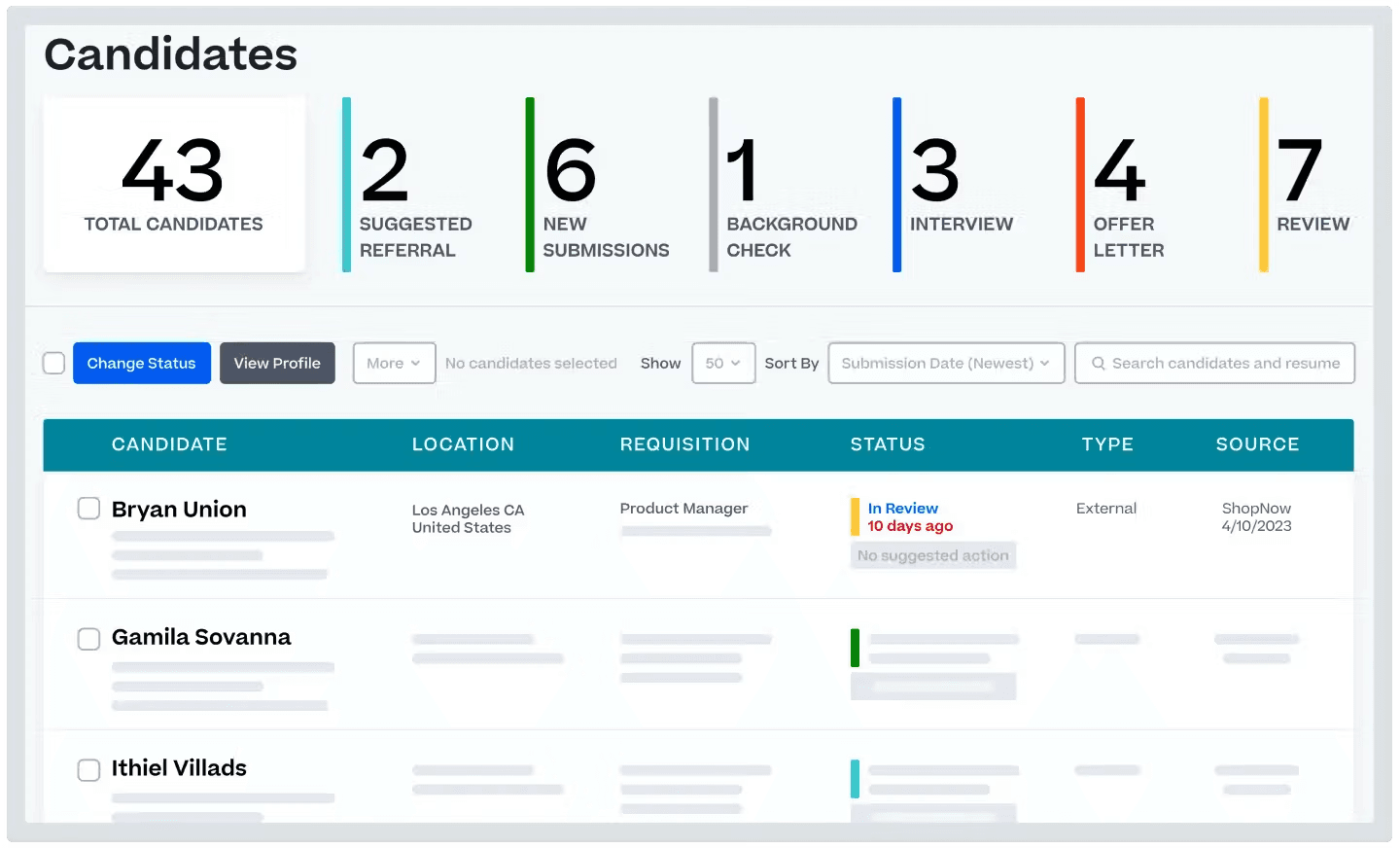Sort by the Type column header
This screenshot has height=848, width=1400.
[x=1107, y=444]
